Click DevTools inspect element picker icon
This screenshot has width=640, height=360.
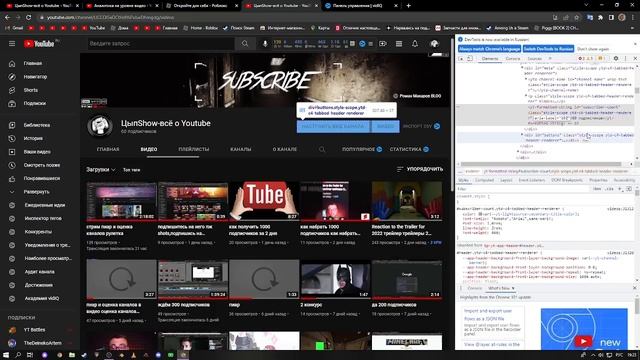pos(461,58)
